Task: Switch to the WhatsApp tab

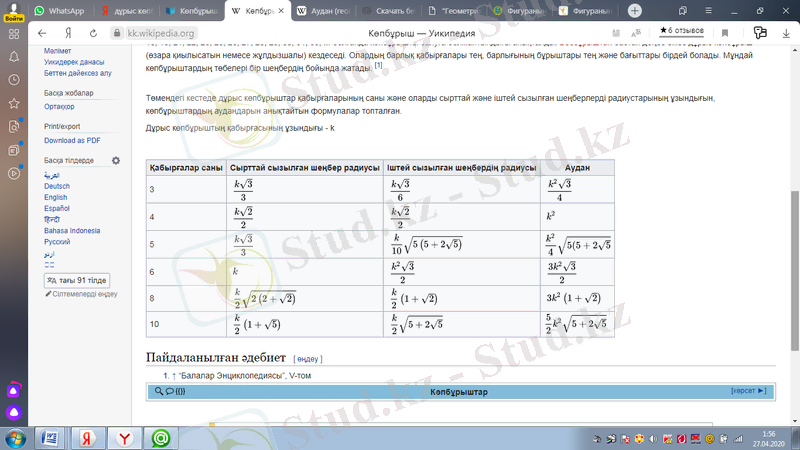Action: (61, 11)
